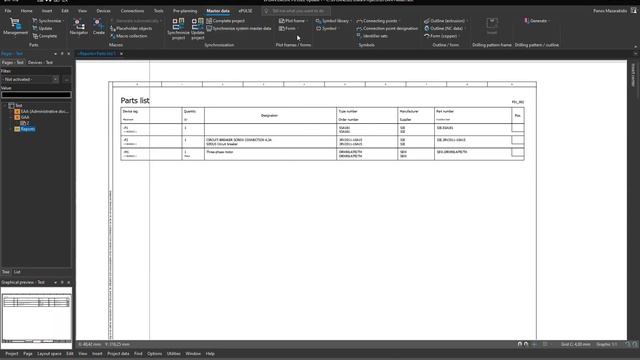Open the parts Management tool
Image resolution: width=640 pixels, height=360 pixels.
pos(15,27)
